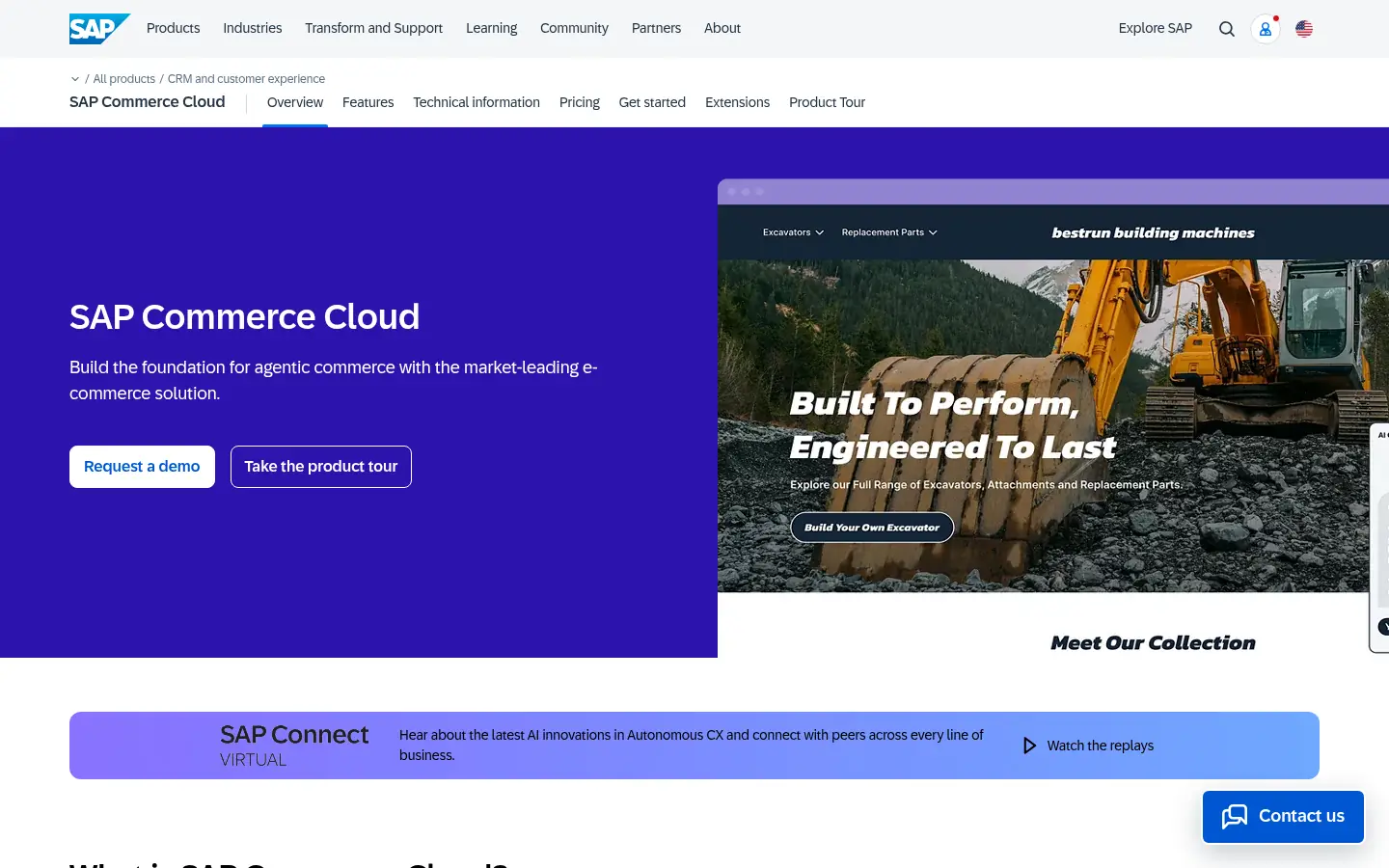Click Take the product tour button
The width and height of the screenshot is (1389, 868).
pos(321,467)
